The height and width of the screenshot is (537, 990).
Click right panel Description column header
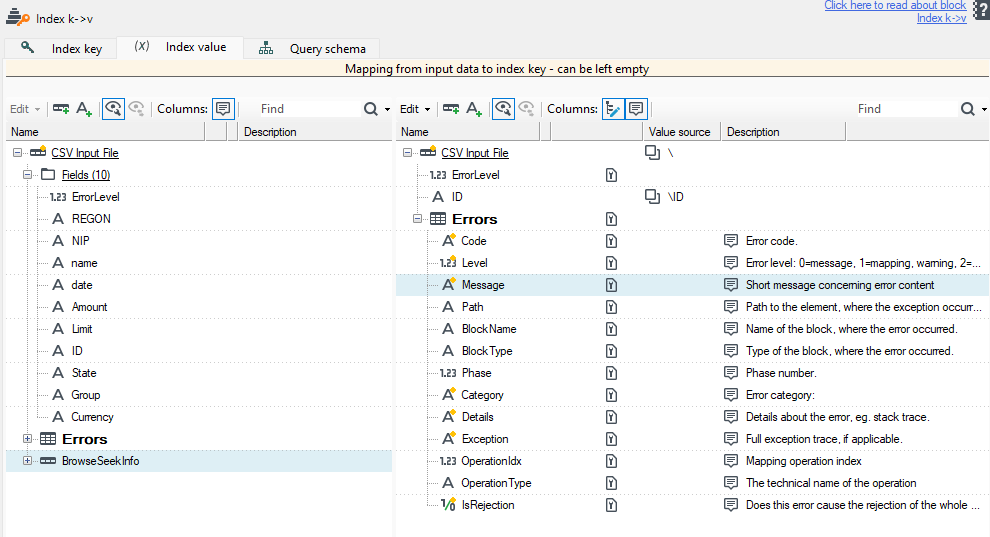pos(783,132)
